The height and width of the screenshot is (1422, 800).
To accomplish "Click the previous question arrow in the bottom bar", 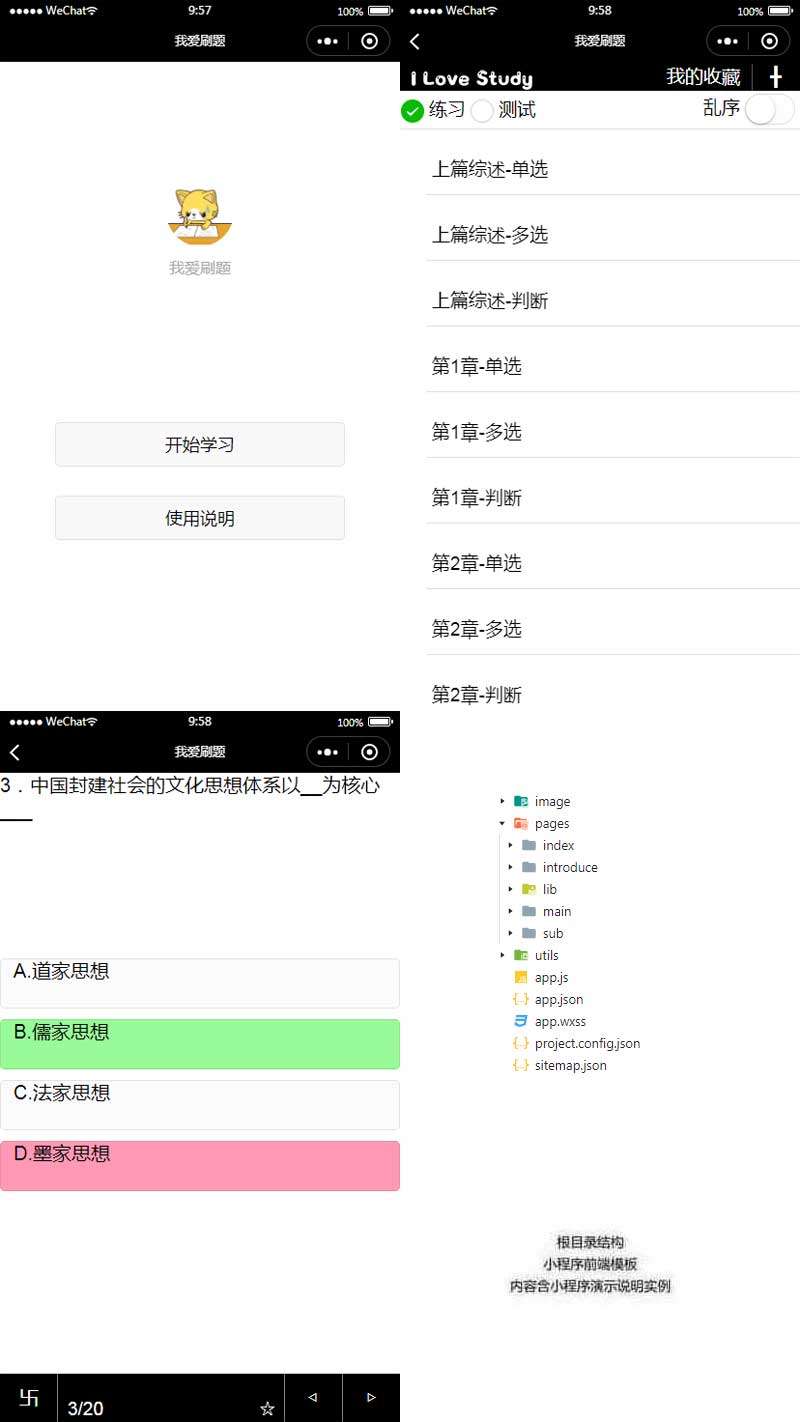I will tap(314, 1397).
